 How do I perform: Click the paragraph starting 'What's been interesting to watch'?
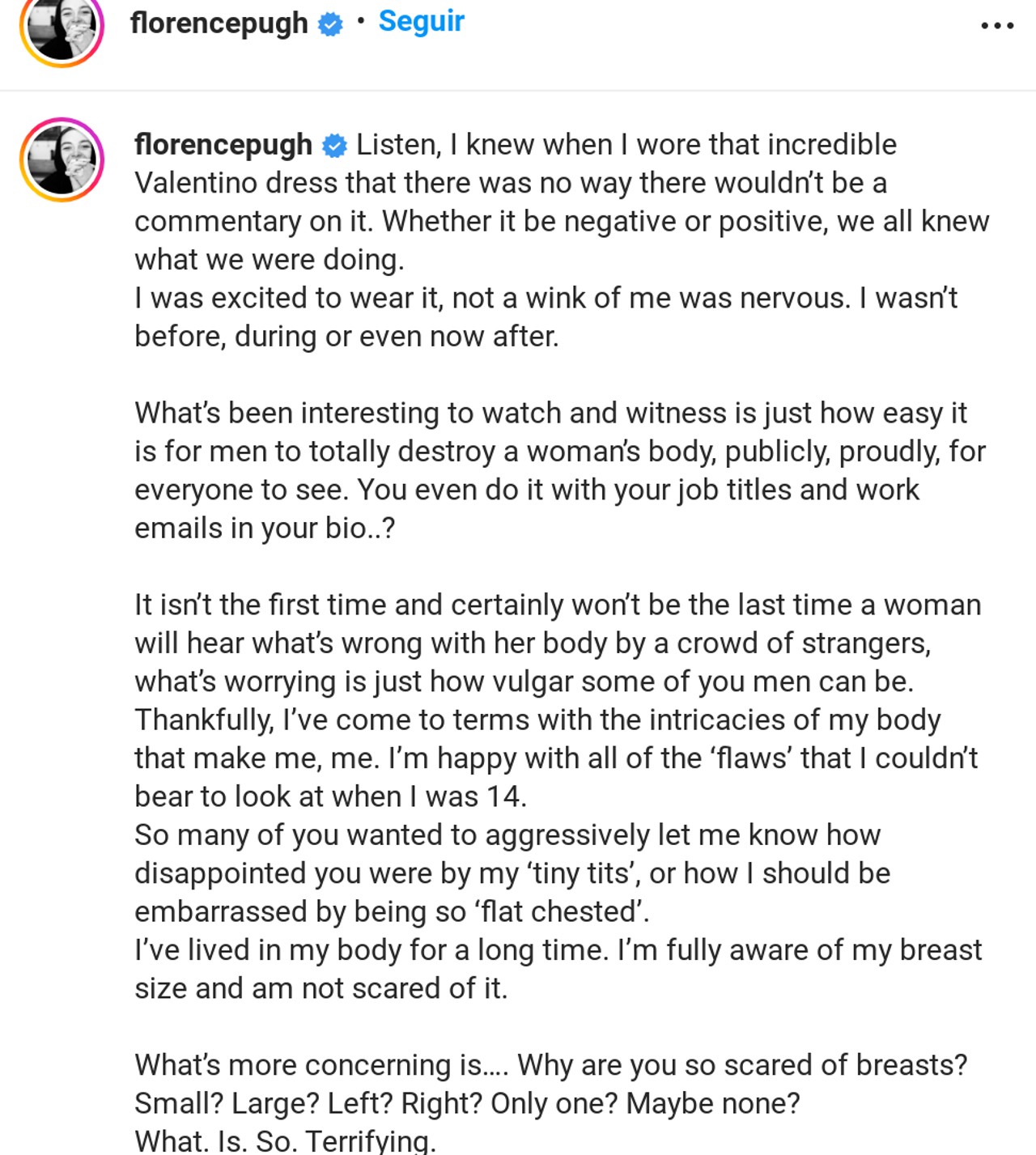pyautogui.click(x=560, y=470)
